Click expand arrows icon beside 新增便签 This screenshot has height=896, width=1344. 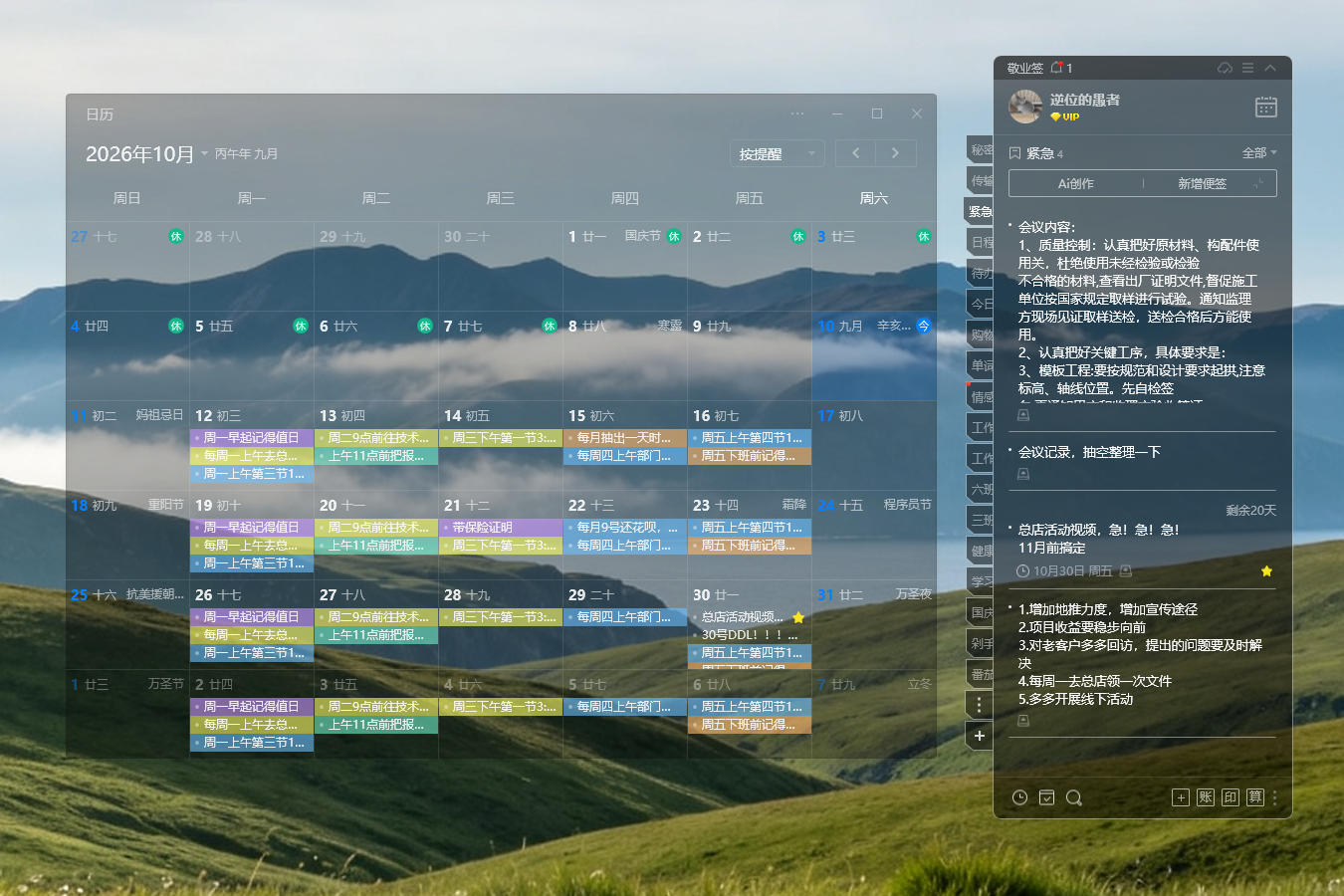1259,183
